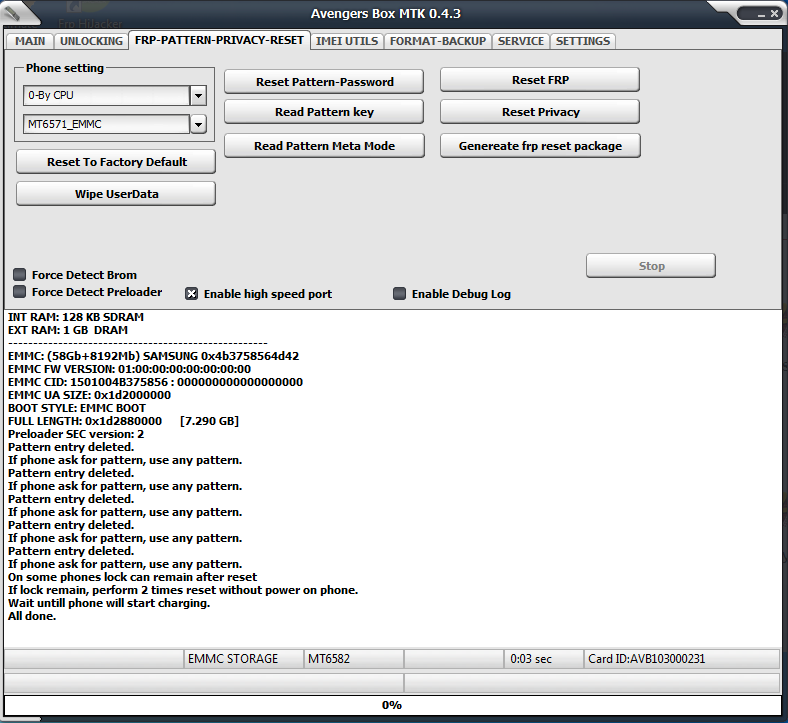Open the SERVICE tab
Screen dimensions: 788x723
coord(521,41)
